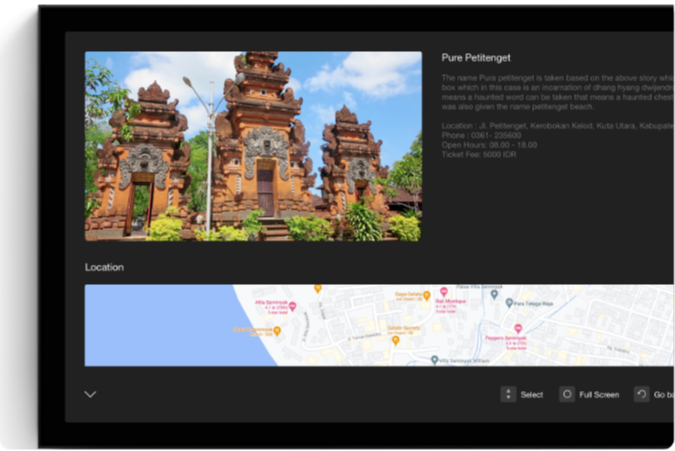Click the Gelato Secrets orange map pin

tap(396, 340)
